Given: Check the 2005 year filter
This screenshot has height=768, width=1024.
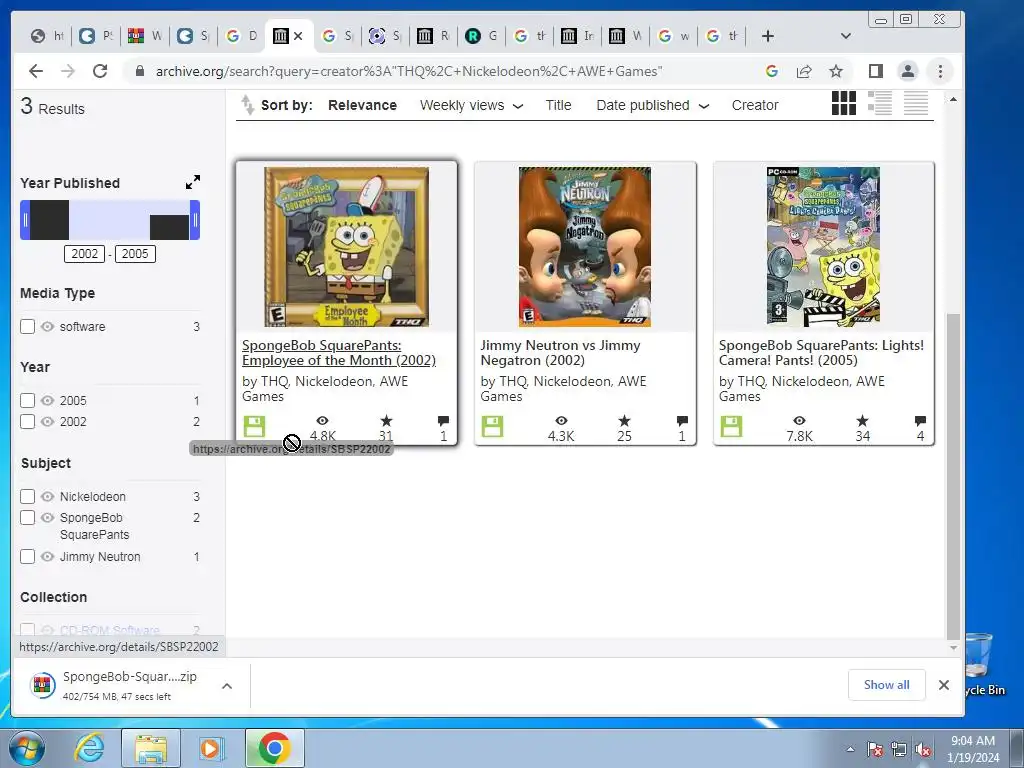Looking at the screenshot, I should tap(27, 400).
